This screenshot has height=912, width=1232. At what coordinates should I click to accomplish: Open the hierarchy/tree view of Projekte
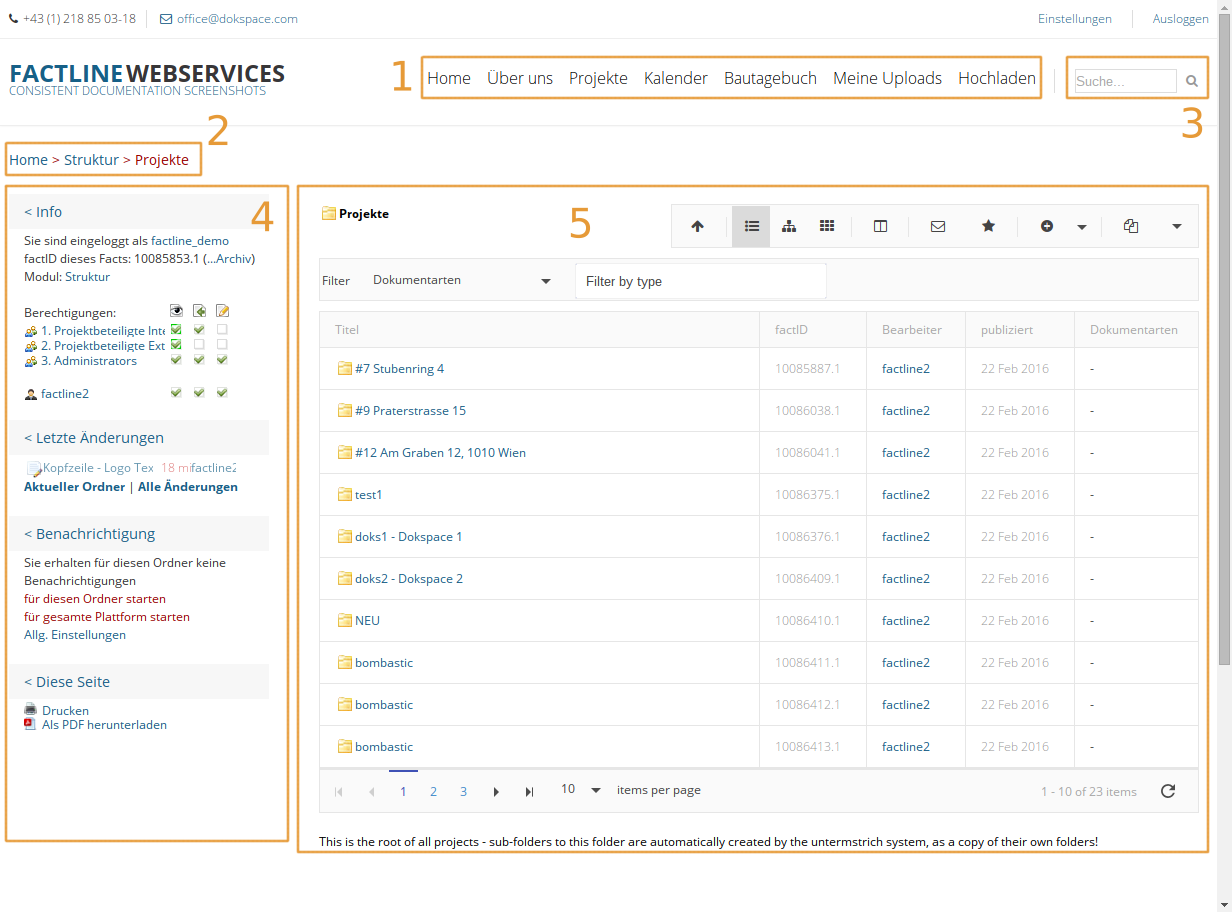click(x=789, y=226)
